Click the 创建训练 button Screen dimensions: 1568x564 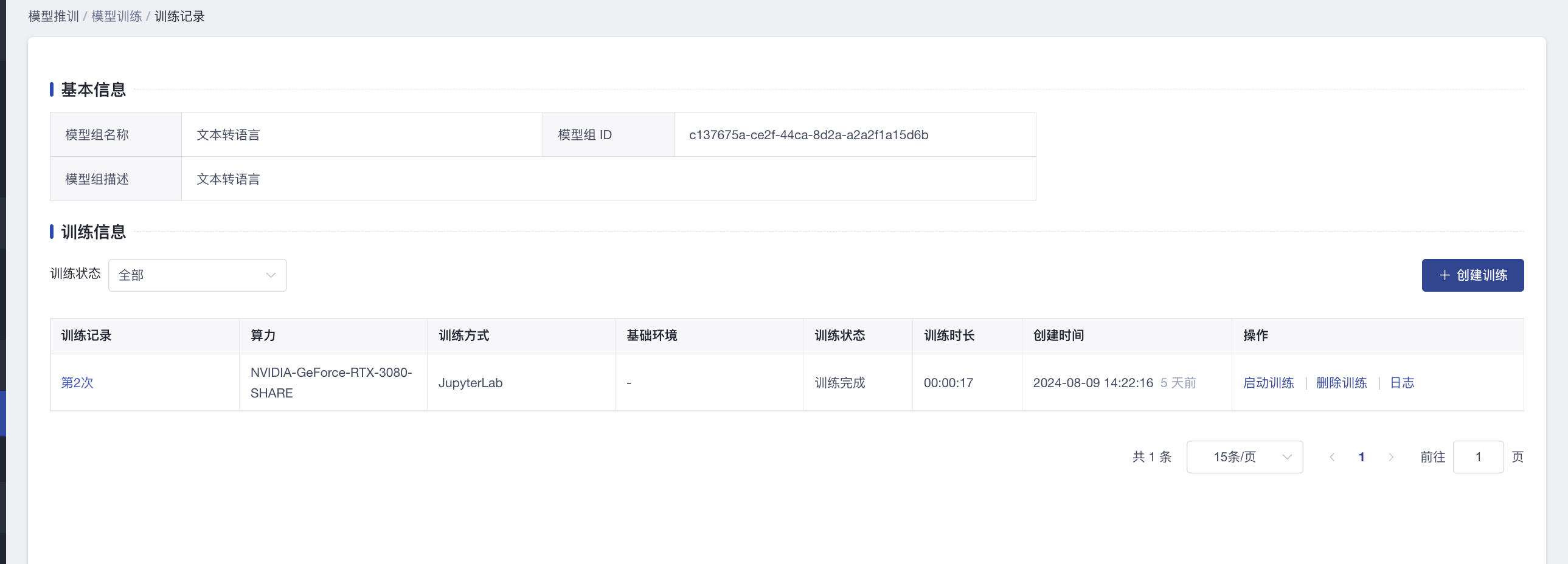point(1472,275)
